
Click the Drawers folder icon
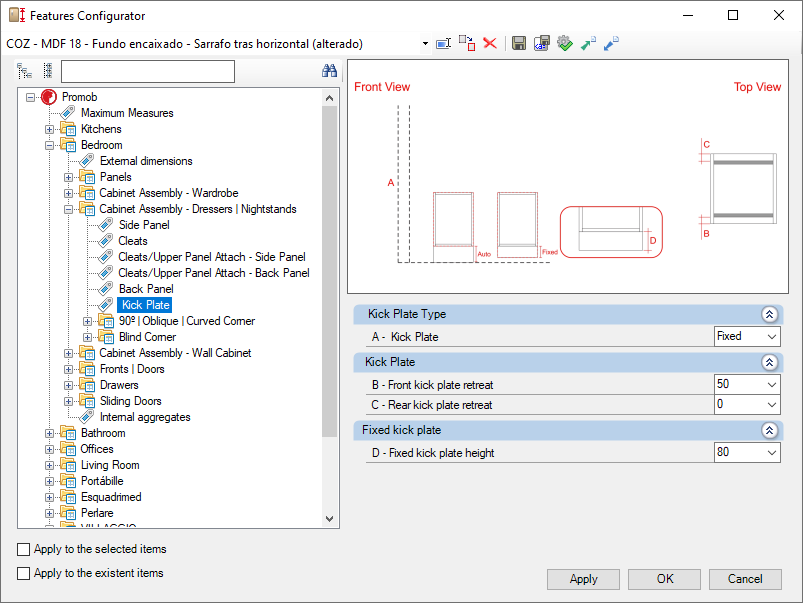click(87, 385)
